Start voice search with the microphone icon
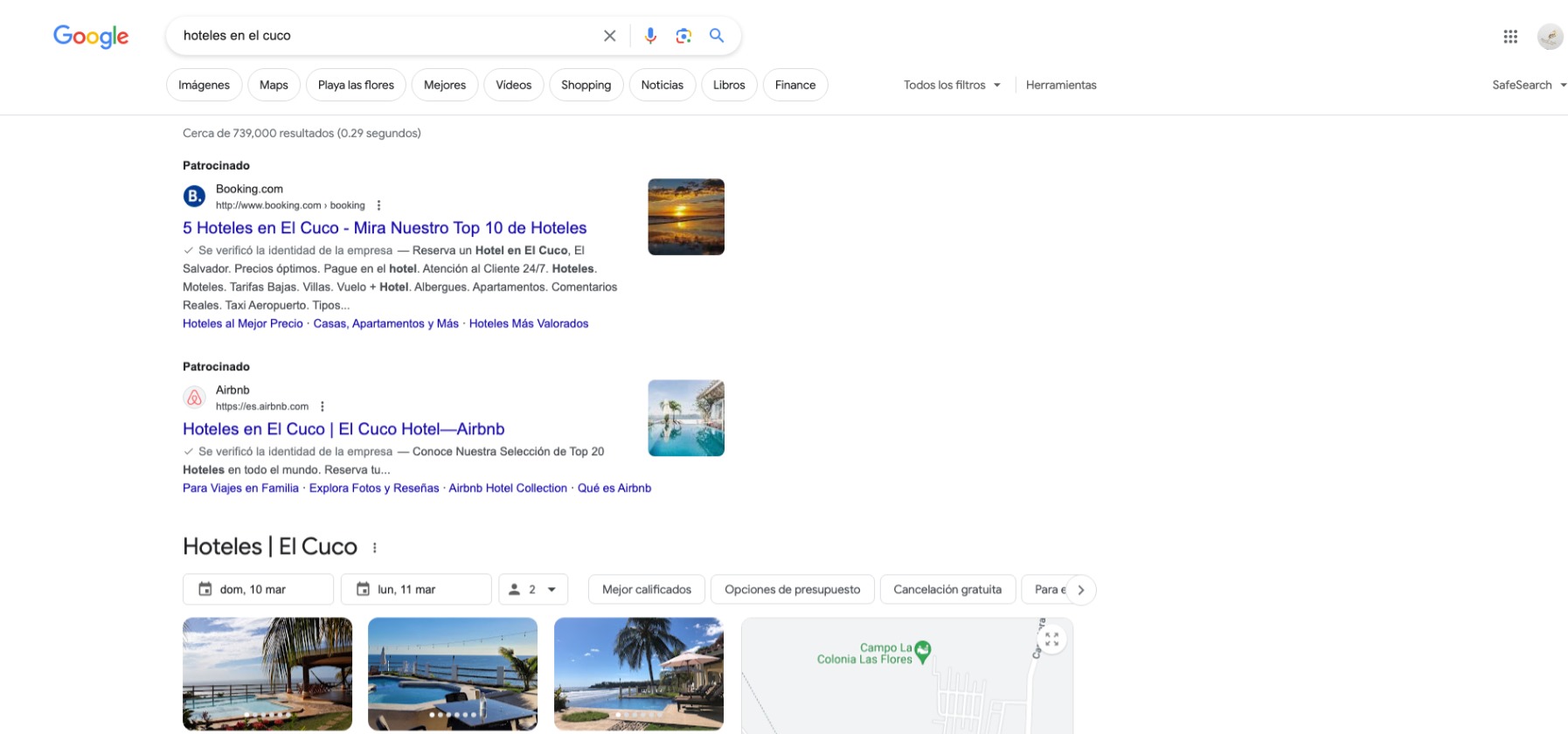Viewport: 1568px width, 734px height. tap(650, 36)
